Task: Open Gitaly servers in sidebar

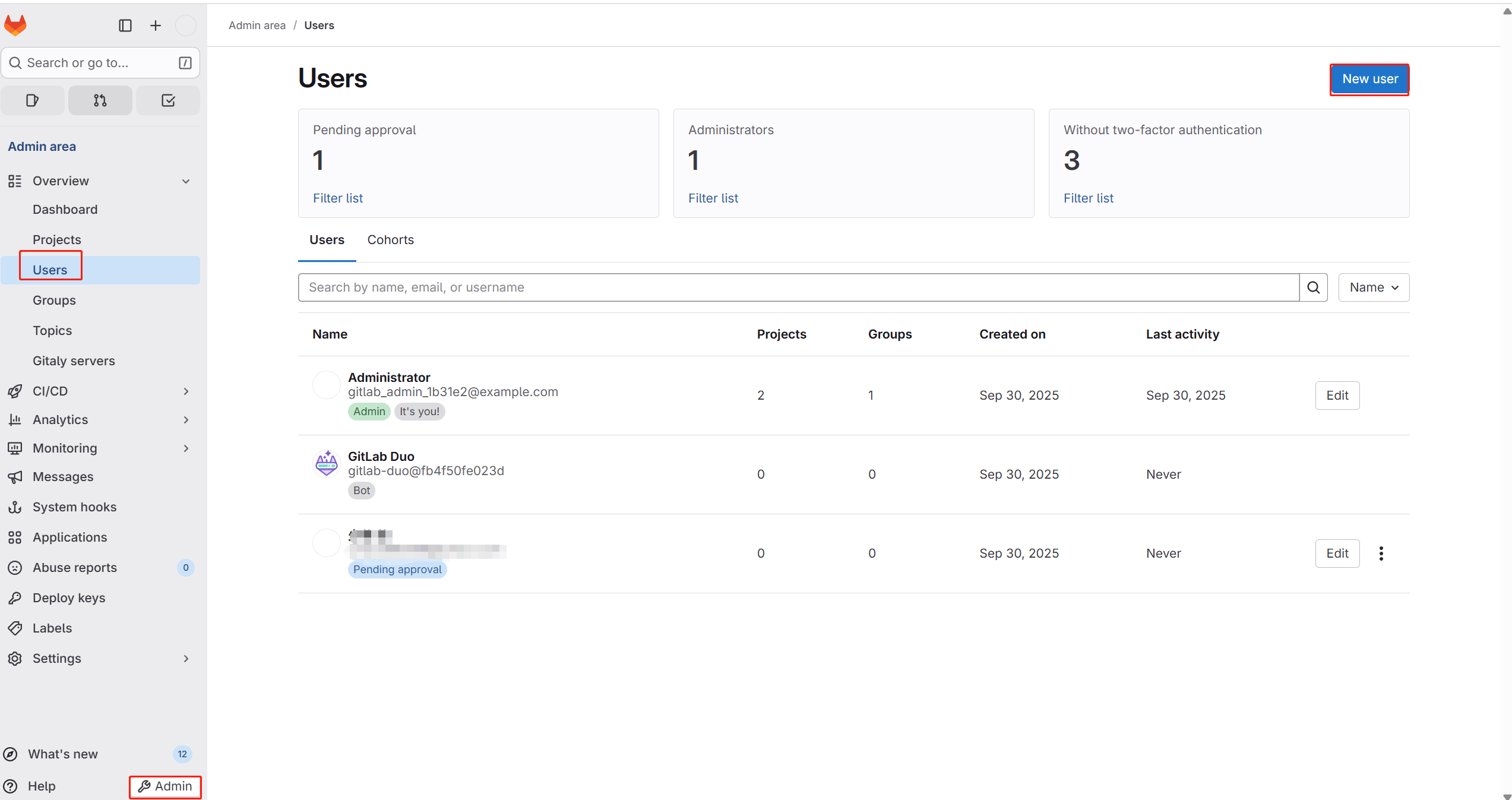Action: pyautogui.click(x=74, y=361)
